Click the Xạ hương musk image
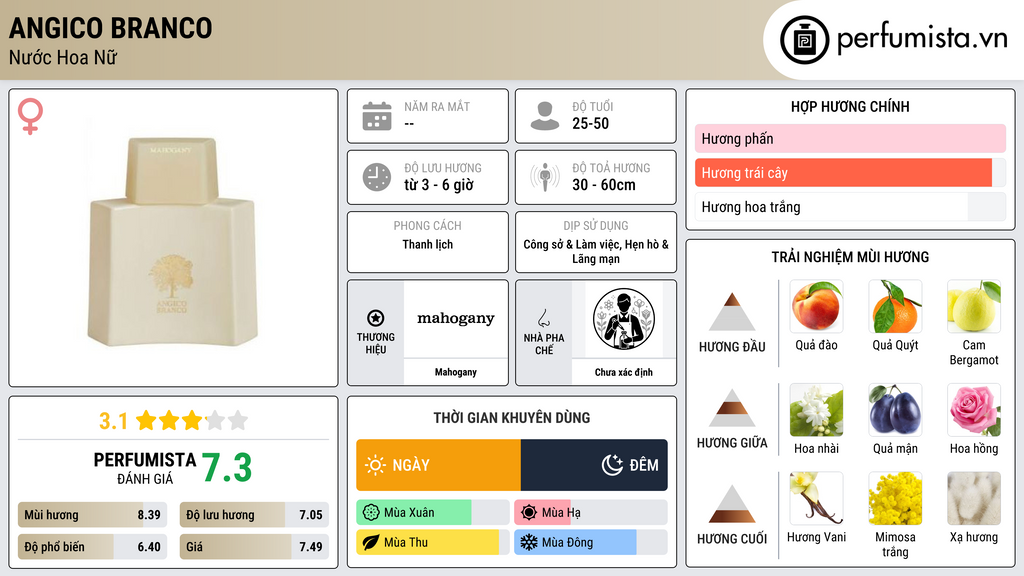 coord(974,498)
